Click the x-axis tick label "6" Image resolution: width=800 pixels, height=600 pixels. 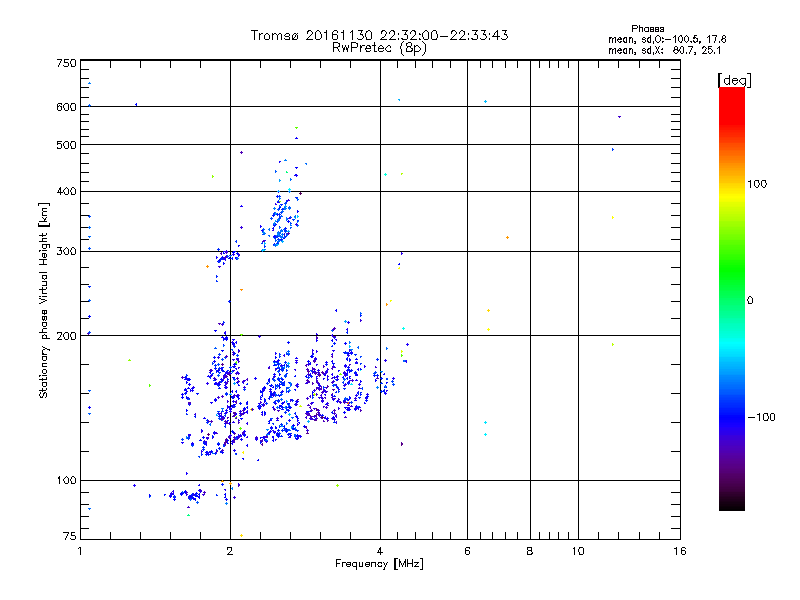coord(467,551)
